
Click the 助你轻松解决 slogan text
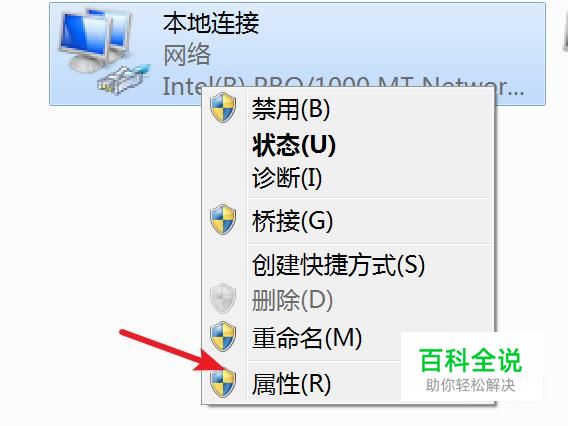pos(470,385)
